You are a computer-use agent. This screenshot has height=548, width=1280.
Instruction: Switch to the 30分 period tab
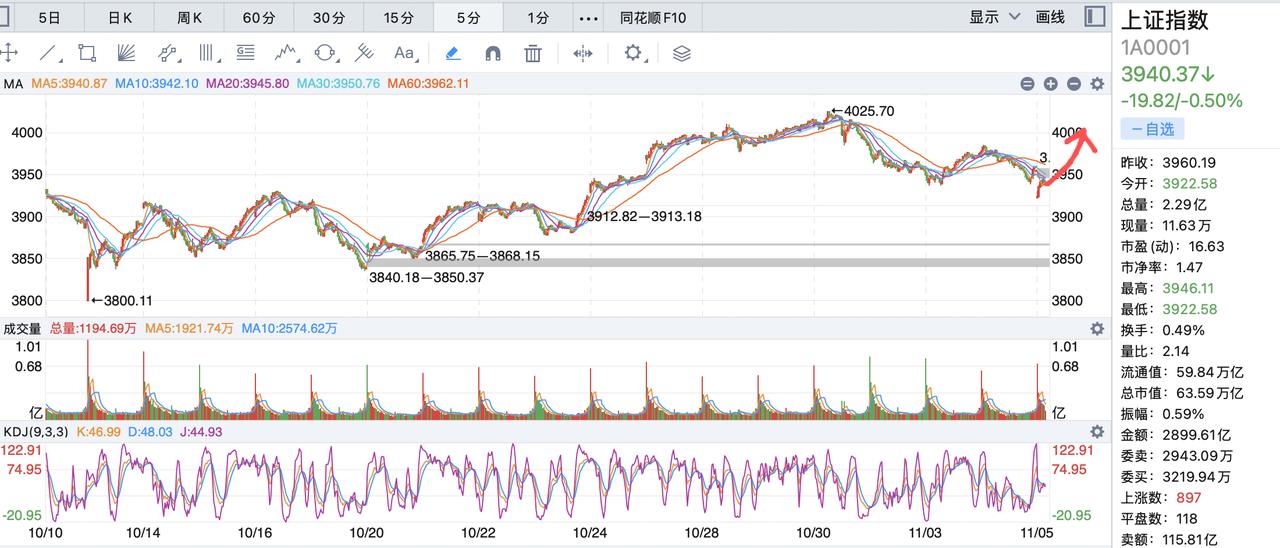pyautogui.click(x=329, y=18)
